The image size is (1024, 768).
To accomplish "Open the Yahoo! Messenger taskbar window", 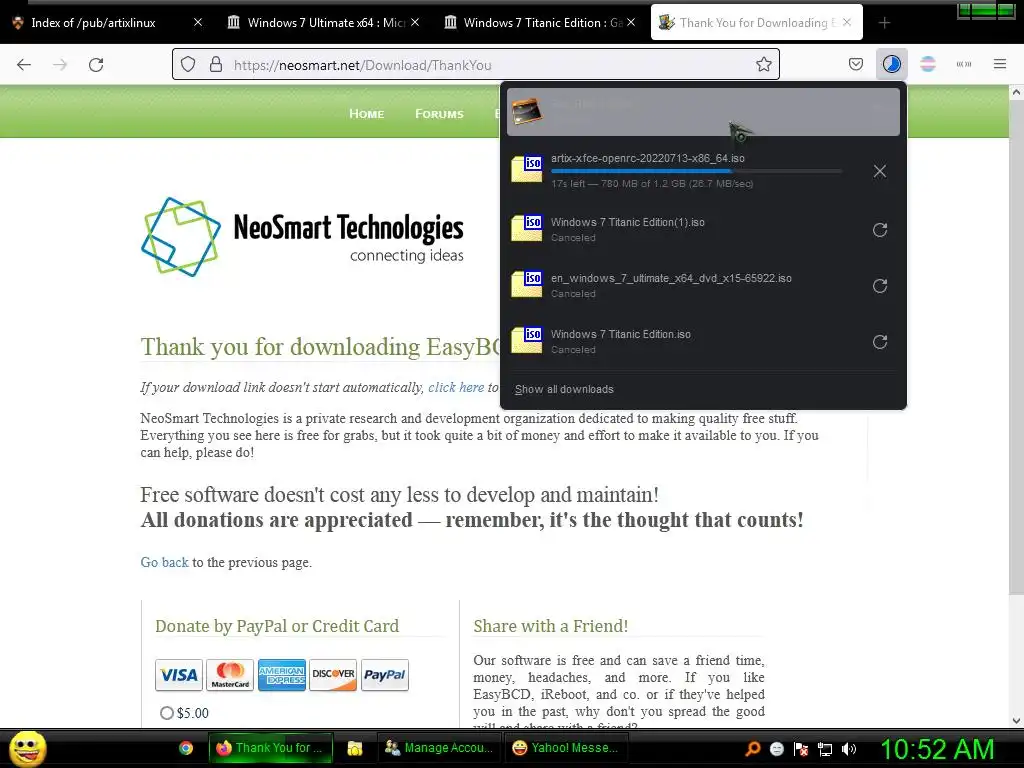I will pyautogui.click(x=567, y=748).
